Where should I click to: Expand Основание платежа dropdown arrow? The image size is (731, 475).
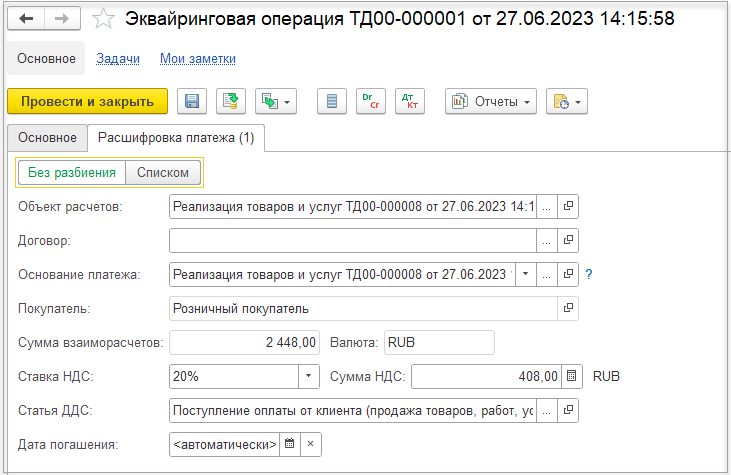pyautogui.click(x=525, y=274)
